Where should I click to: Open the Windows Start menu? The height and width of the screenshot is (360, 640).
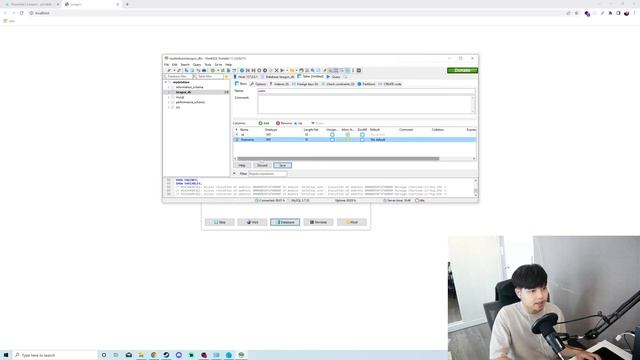tap(6, 355)
